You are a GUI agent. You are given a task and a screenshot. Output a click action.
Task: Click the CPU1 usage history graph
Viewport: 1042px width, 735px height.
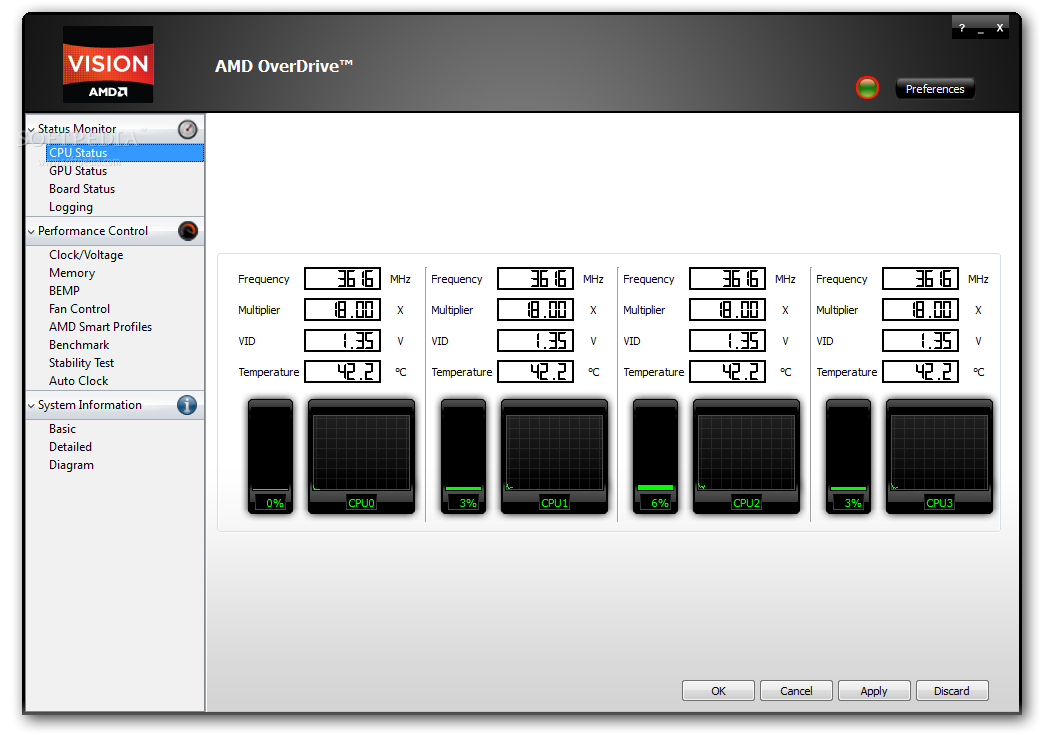pyautogui.click(x=554, y=457)
